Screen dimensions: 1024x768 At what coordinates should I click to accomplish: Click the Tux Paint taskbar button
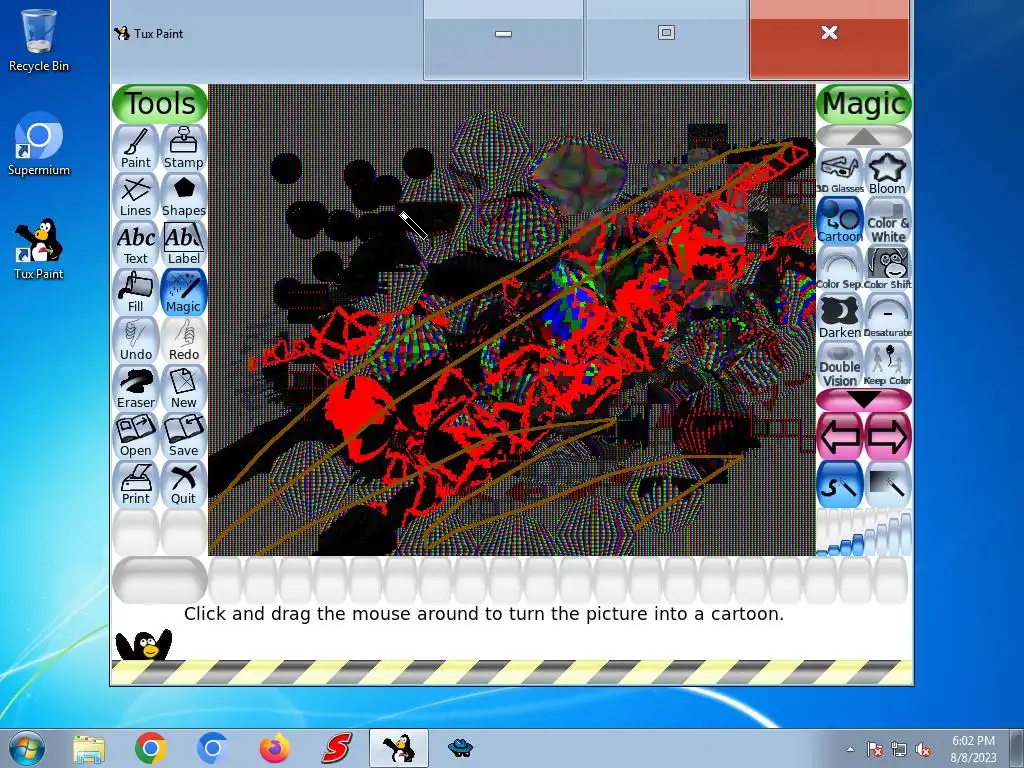tap(398, 748)
